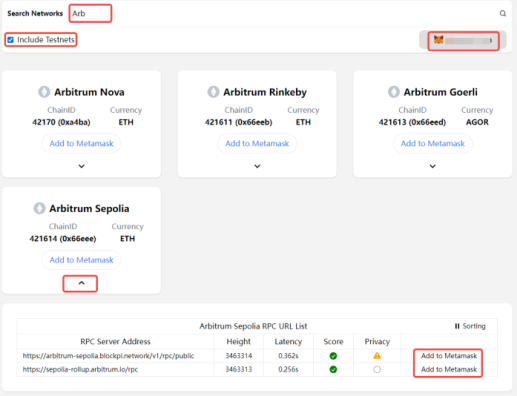Click the Latency column header
Screen dimensions: 517x396
[288, 342]
